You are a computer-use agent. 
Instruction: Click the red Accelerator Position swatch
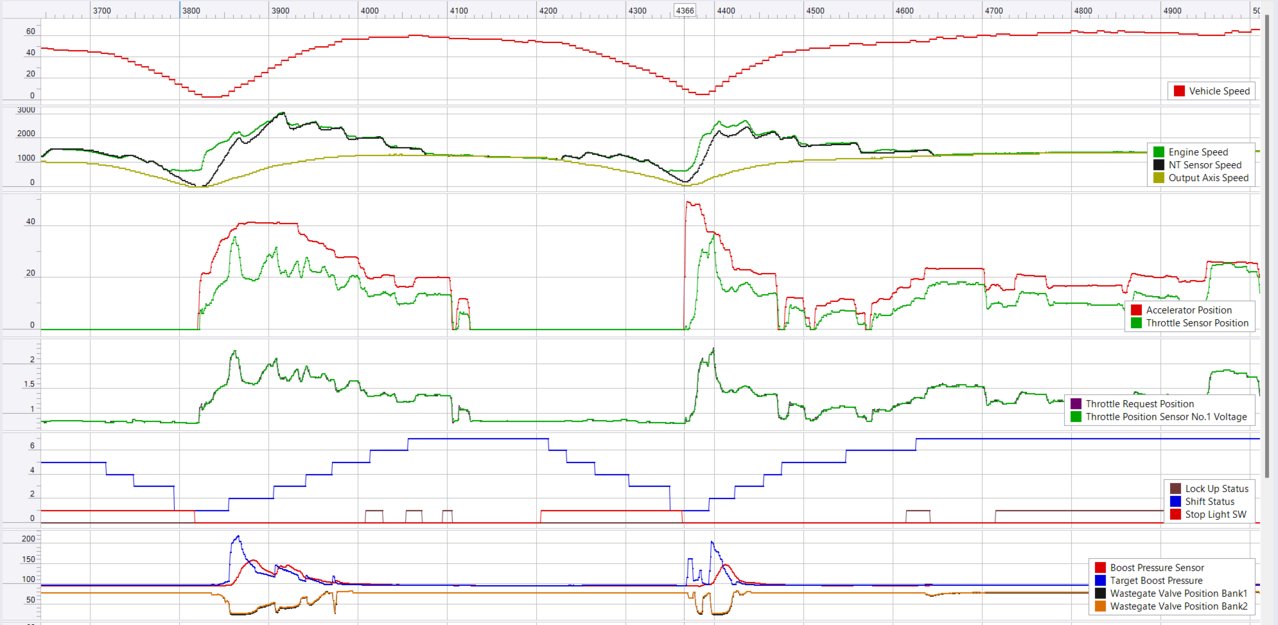point(1136,310)
